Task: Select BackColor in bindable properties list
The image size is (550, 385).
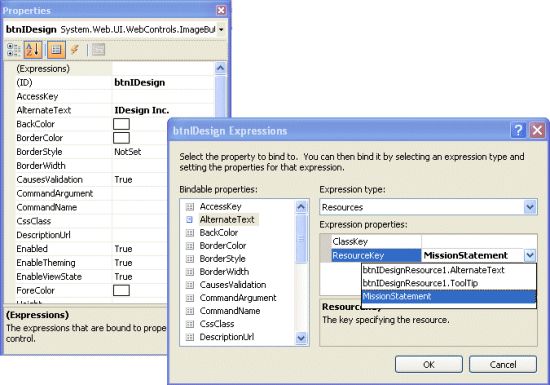Action: [219, 233]
